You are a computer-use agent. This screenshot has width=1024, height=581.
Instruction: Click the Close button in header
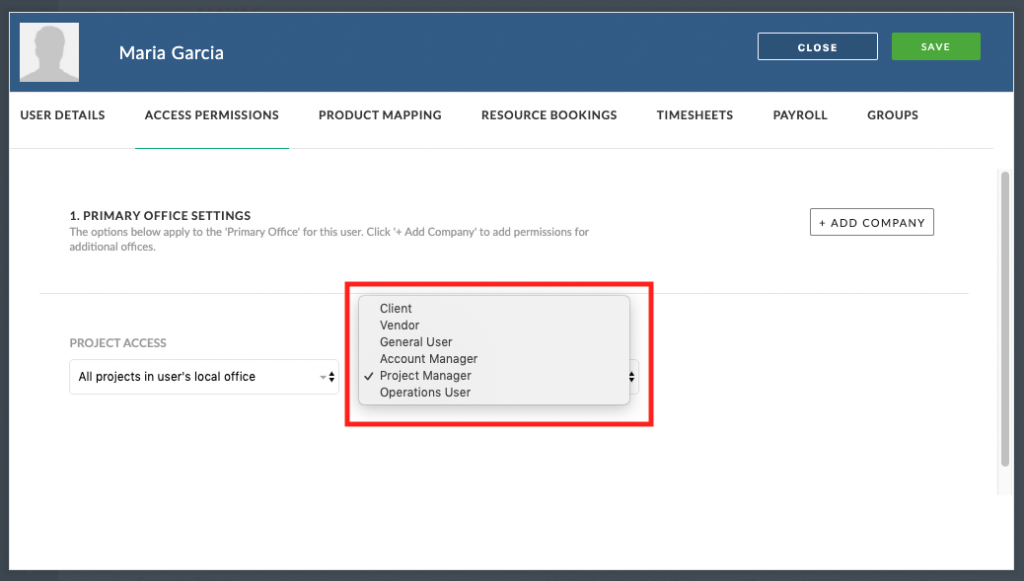[x=818, y=46]
